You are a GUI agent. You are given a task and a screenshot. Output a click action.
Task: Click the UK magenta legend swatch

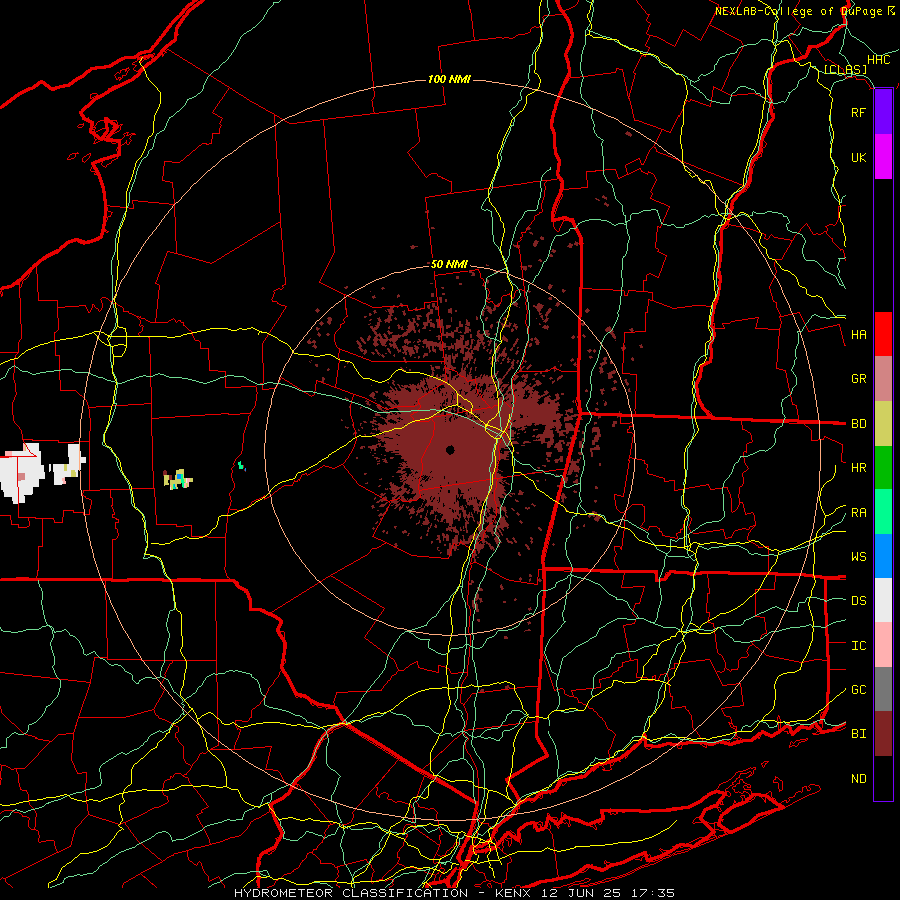[883, 157]
